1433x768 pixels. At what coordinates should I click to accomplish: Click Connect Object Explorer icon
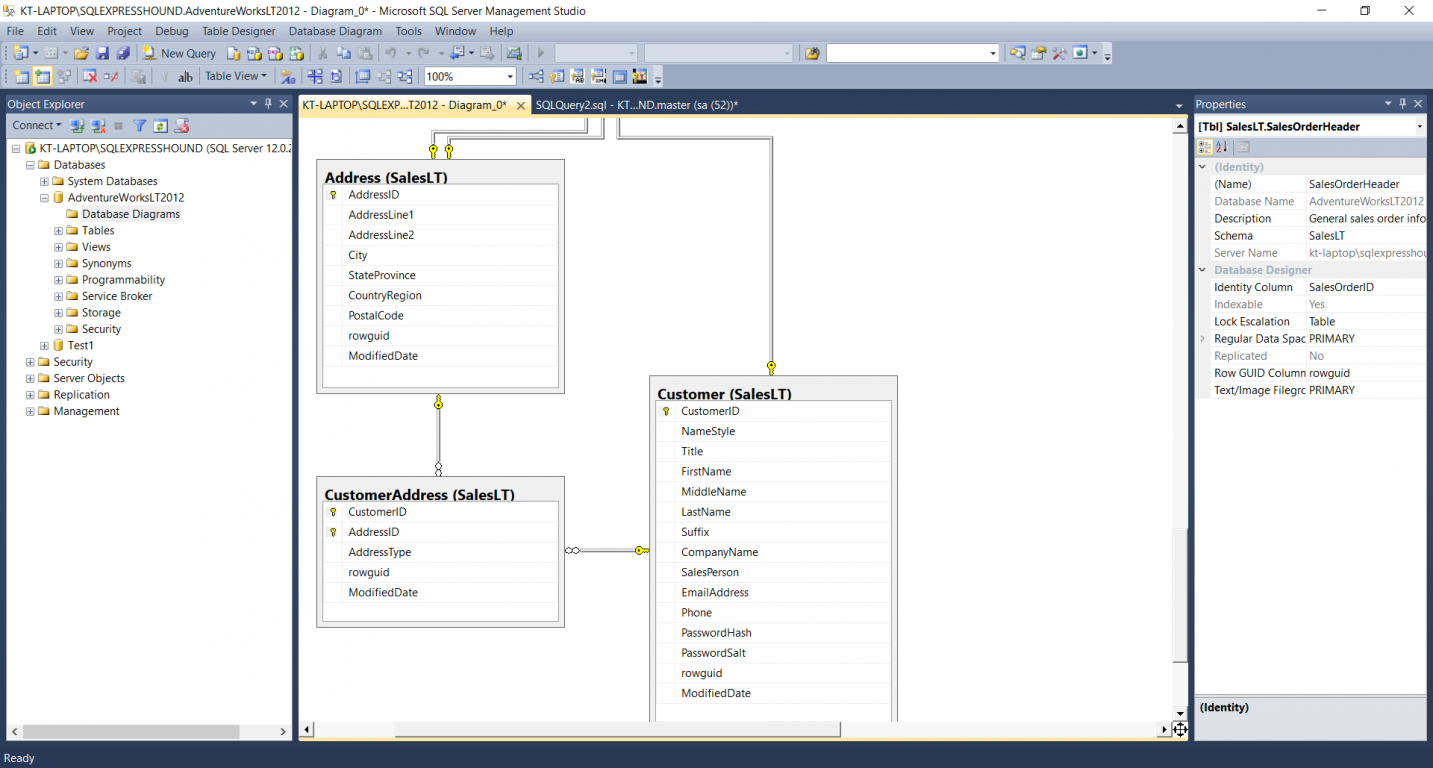(x=77, y=126)
